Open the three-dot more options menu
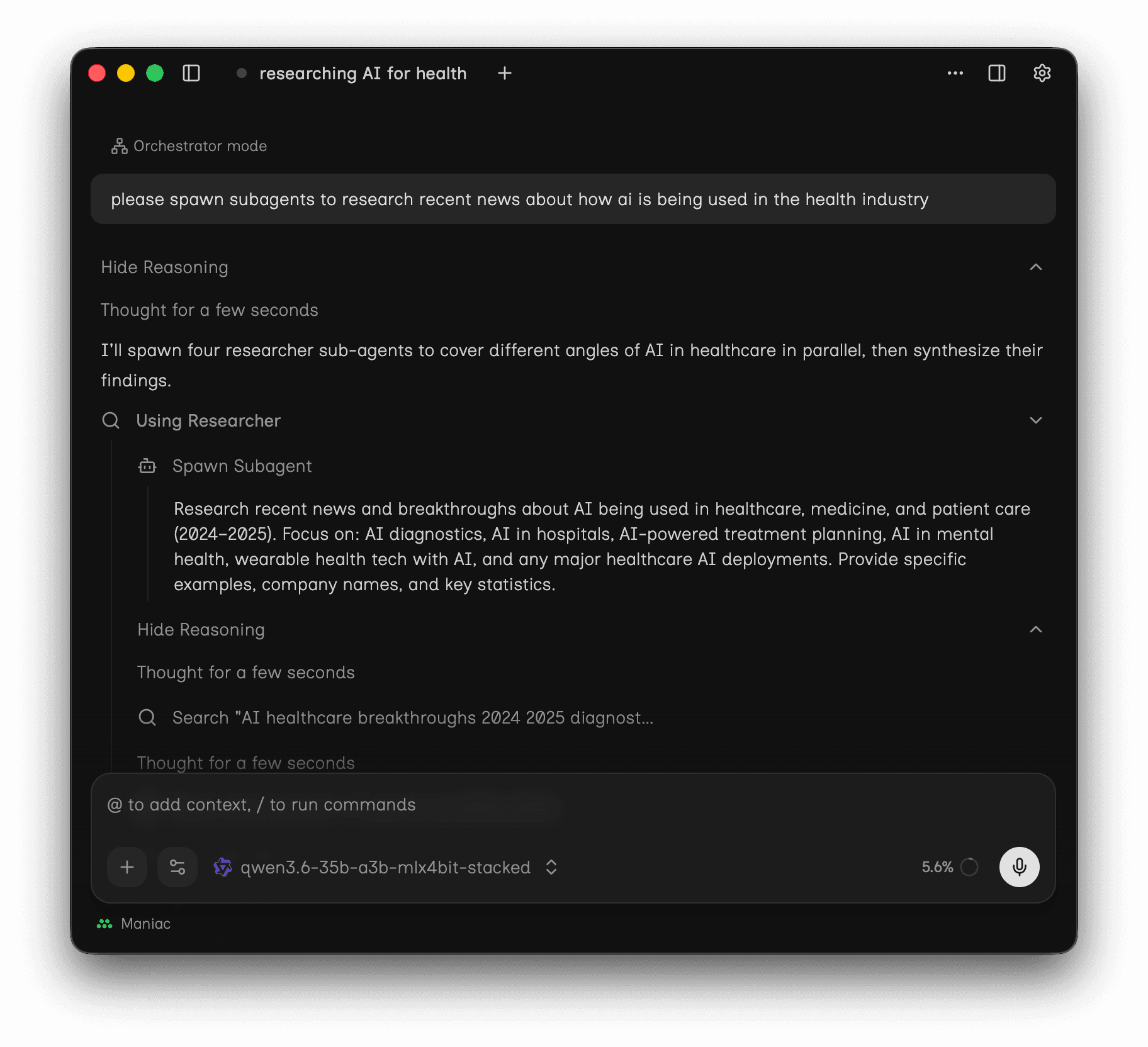 pos(955,74)
